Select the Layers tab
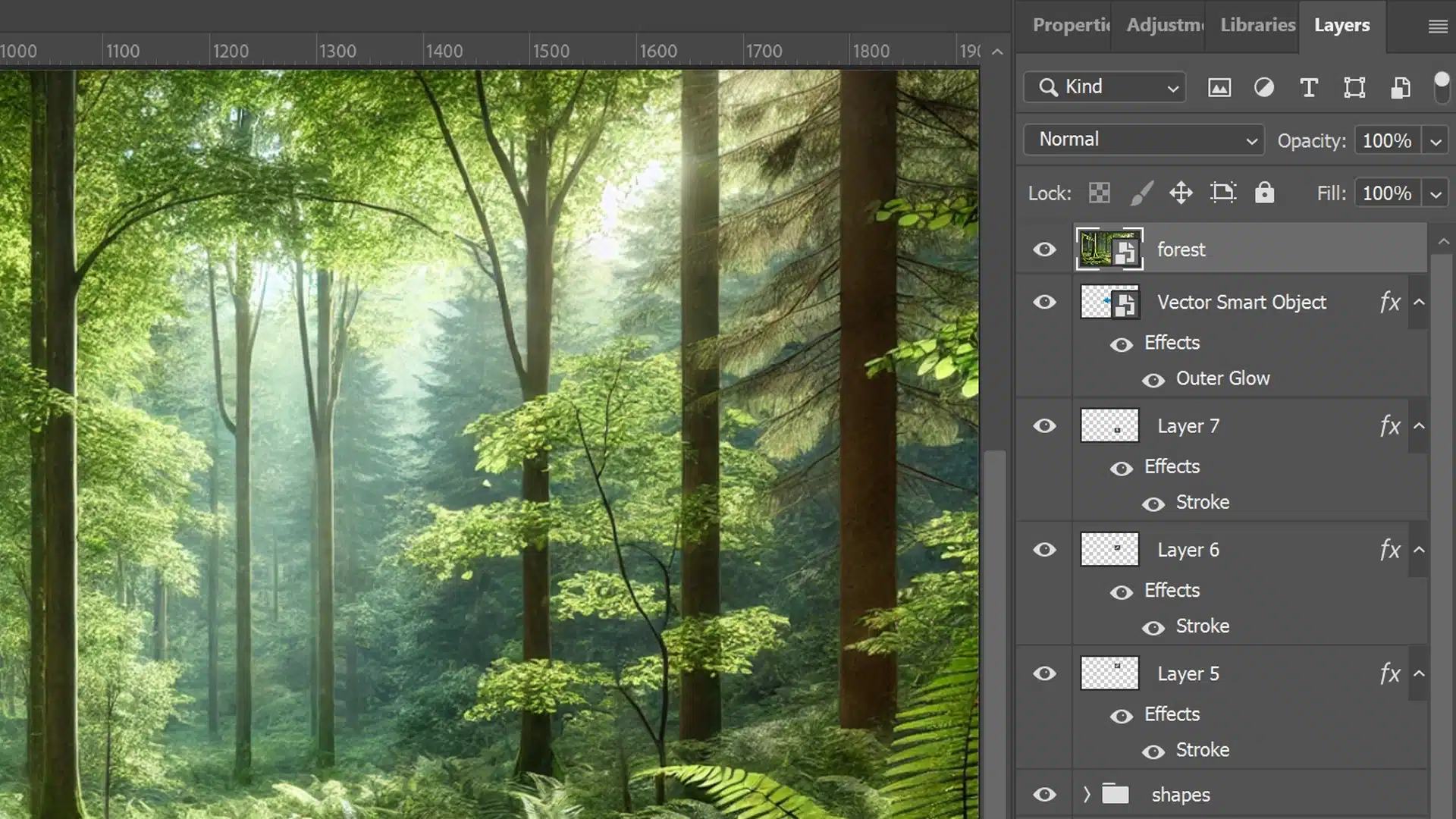 1341,25
